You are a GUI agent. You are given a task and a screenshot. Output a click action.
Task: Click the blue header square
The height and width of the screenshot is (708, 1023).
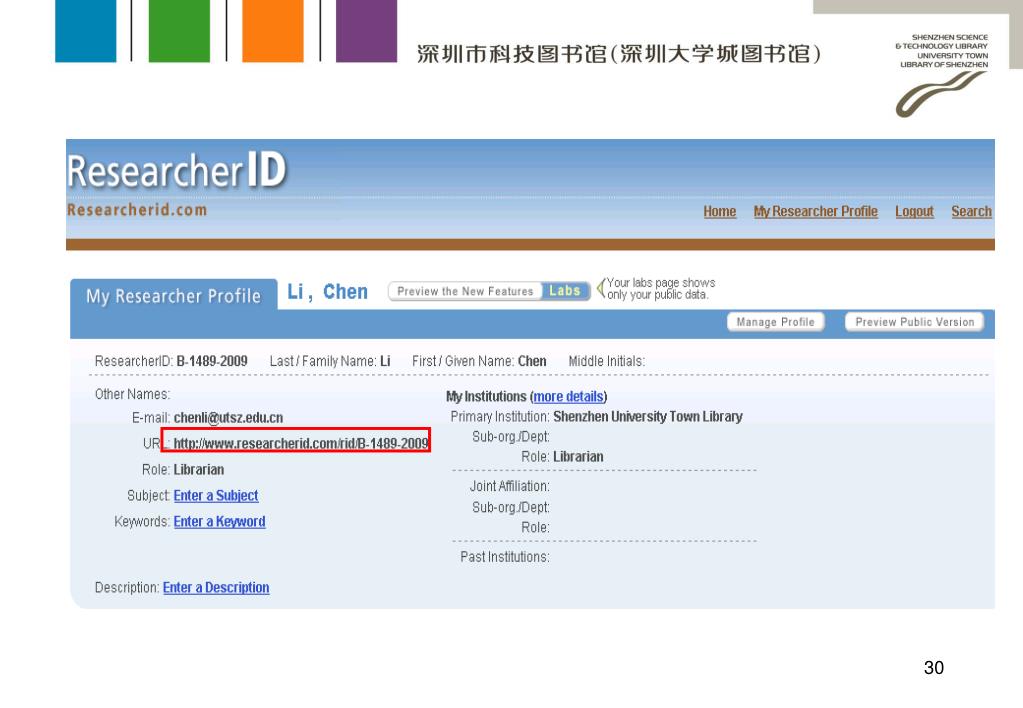coord(85,31)
